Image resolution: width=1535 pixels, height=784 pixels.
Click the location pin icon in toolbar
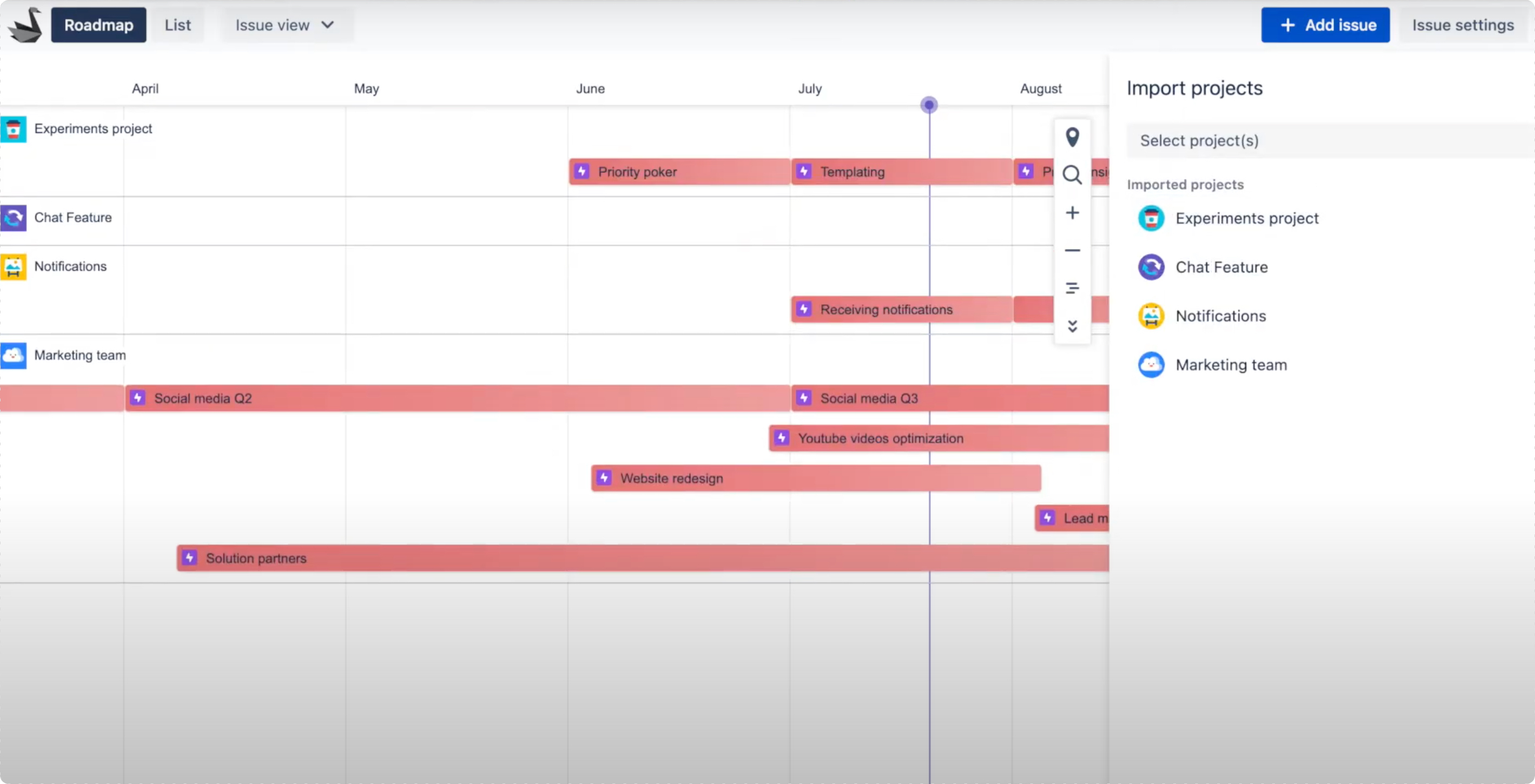pos(1072,137)
